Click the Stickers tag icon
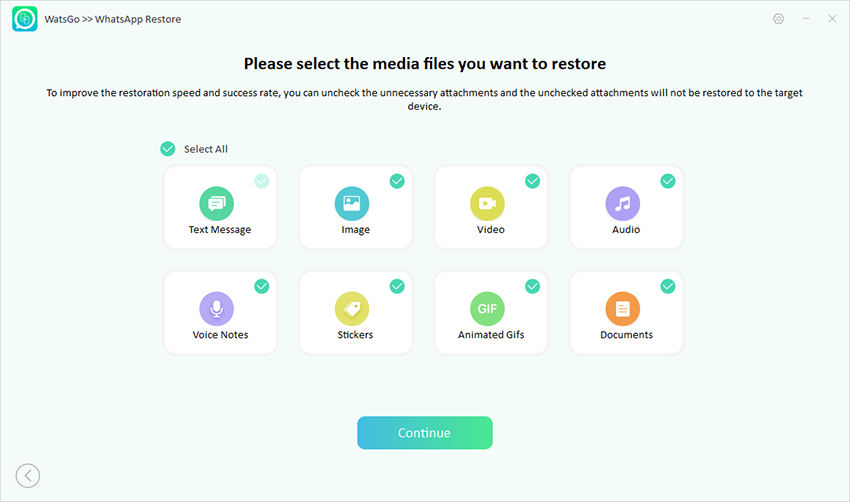 [x=352, y=309]
